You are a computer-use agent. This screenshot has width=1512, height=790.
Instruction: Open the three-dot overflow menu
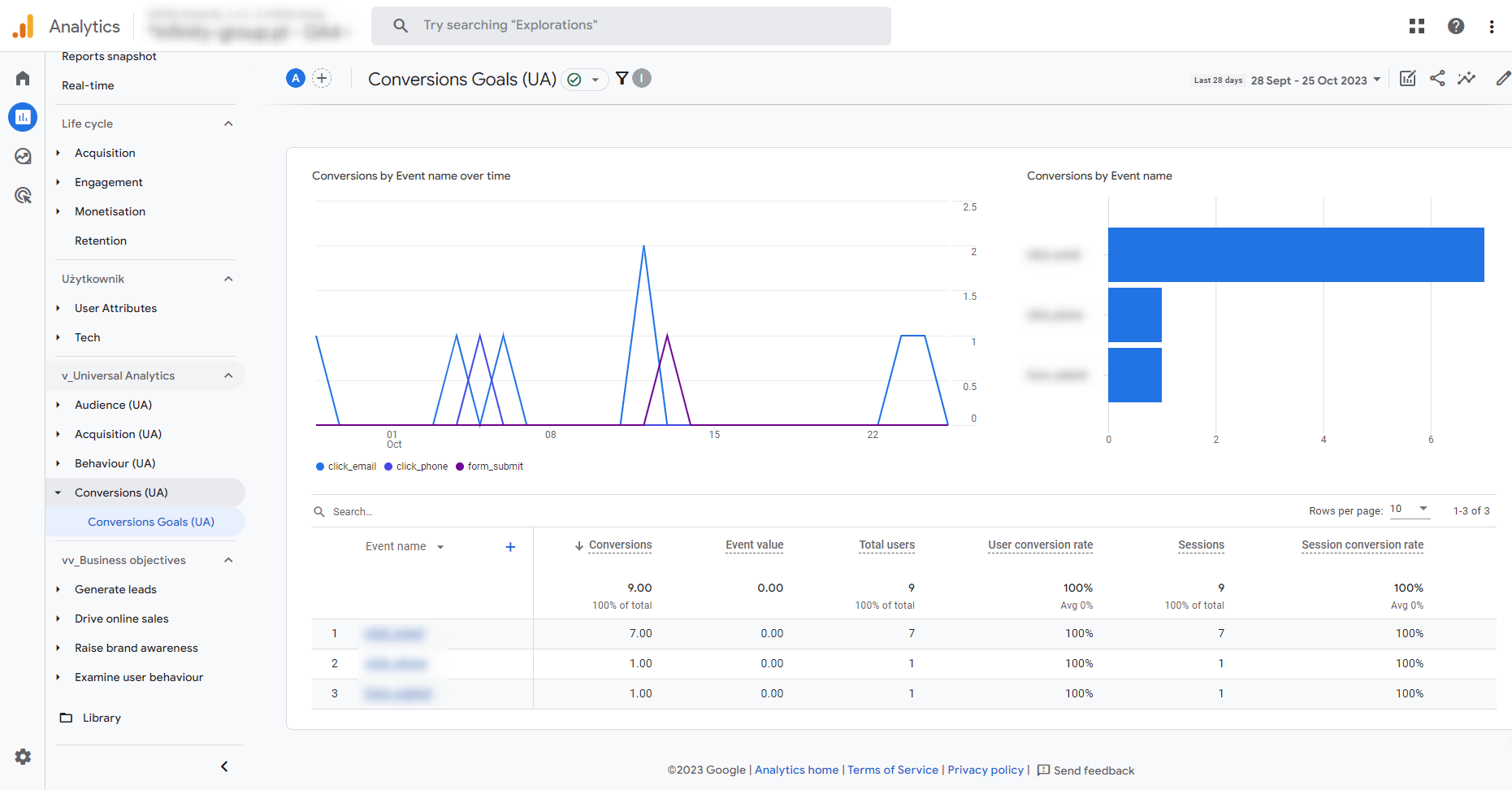pyautogui.click(x=1492, y=26)
